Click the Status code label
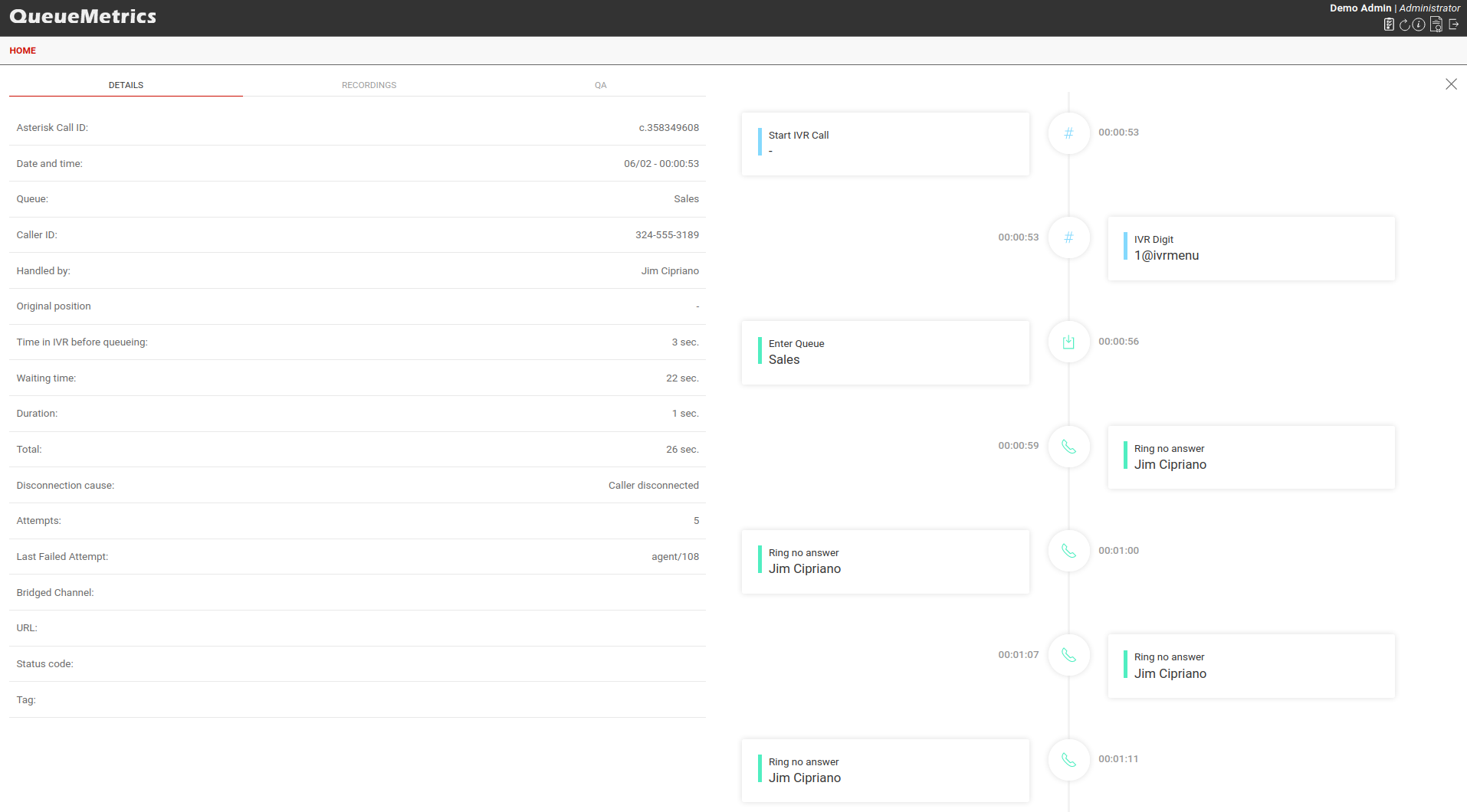1467x812 pixels. point(45,664)
